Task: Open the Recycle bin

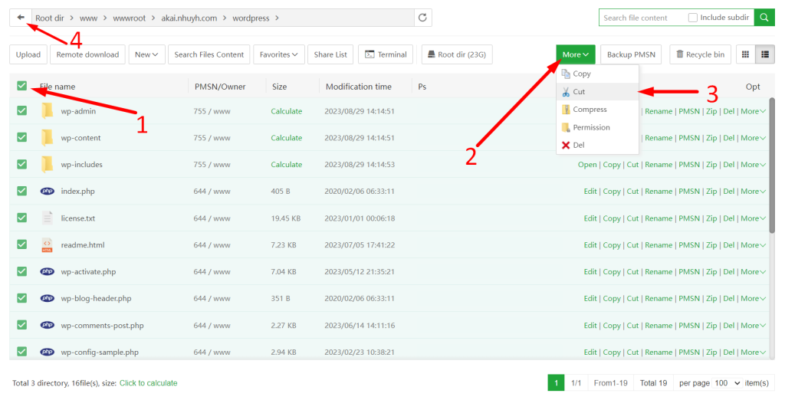Action: 700,55
